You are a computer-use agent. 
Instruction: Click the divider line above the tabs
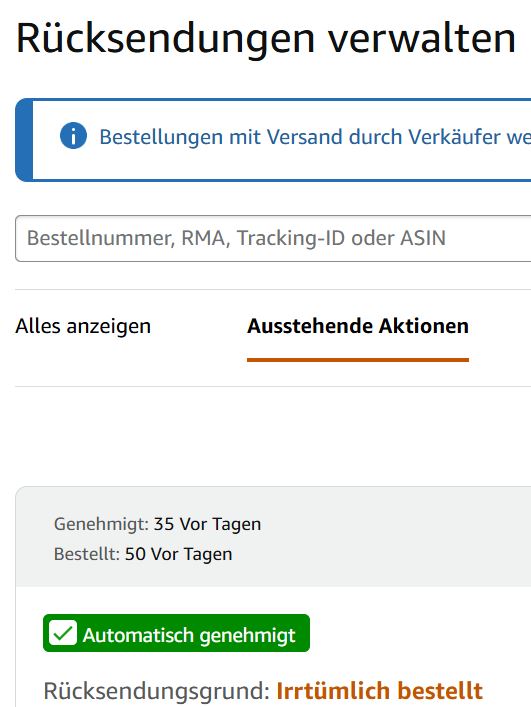(x=273, y=289)
